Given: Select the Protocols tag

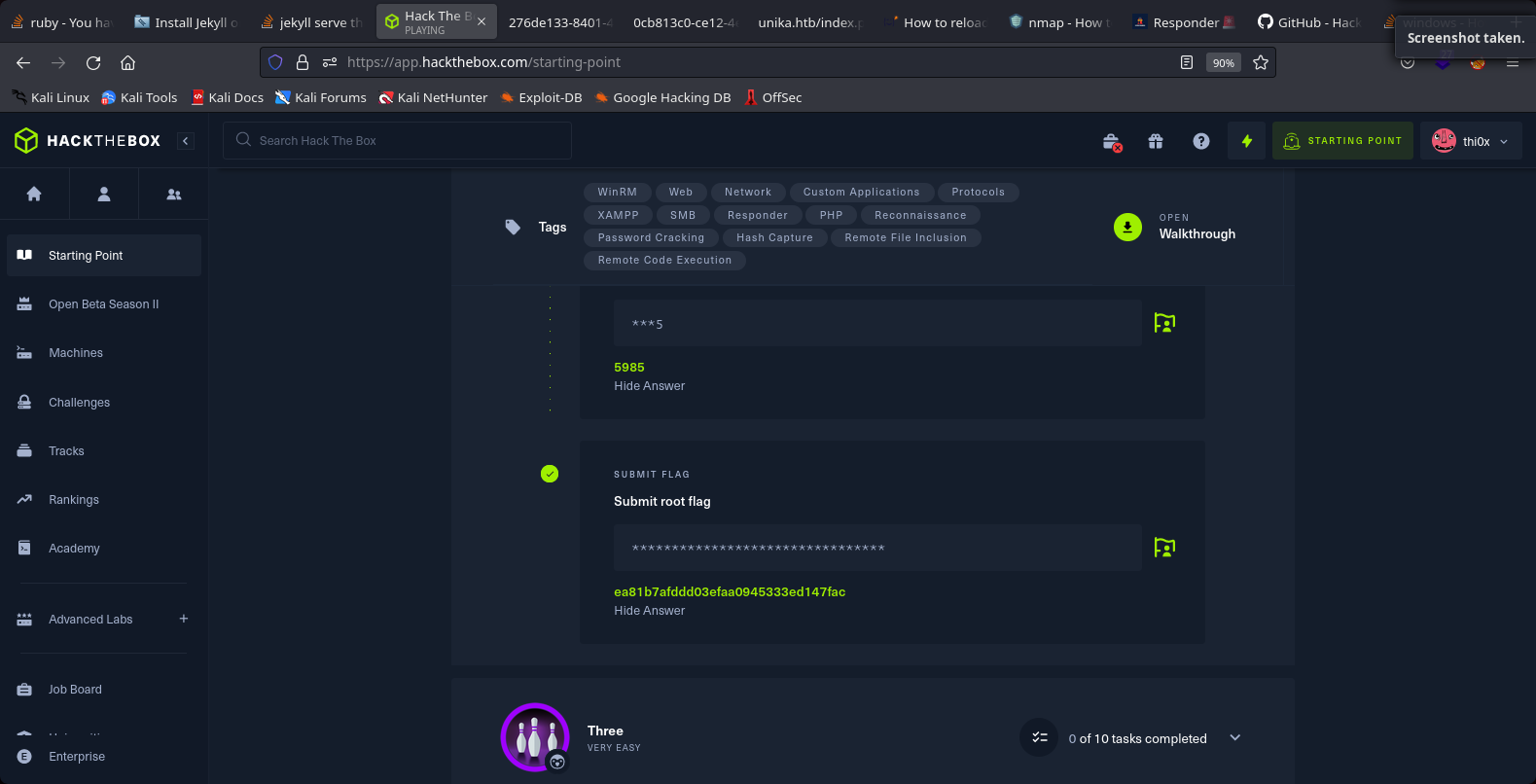Looking at the screenshot, I should tap(979, 193).
